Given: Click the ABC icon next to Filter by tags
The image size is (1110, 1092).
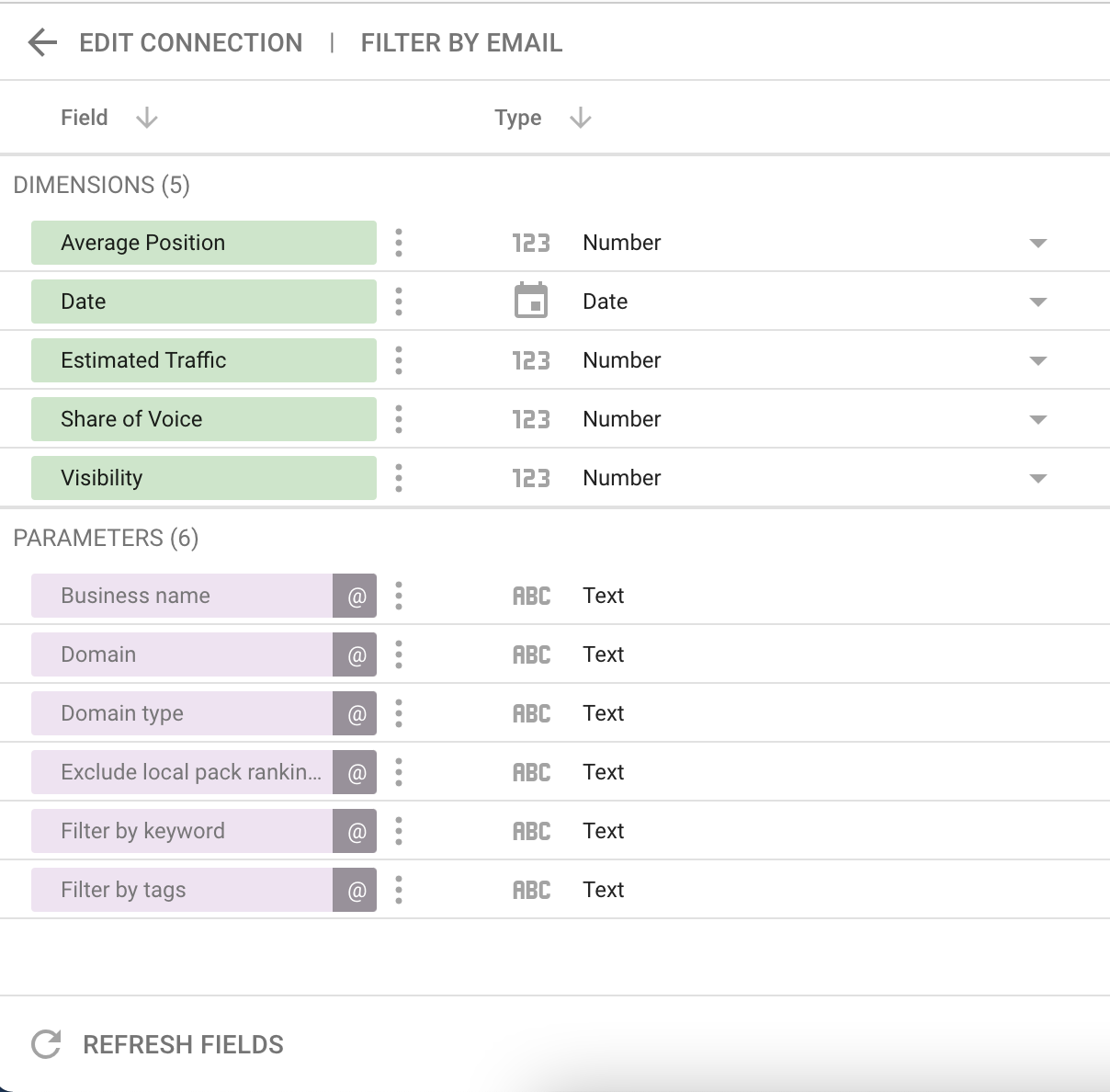Looking at the screenshot, I should tap(531, 889).
